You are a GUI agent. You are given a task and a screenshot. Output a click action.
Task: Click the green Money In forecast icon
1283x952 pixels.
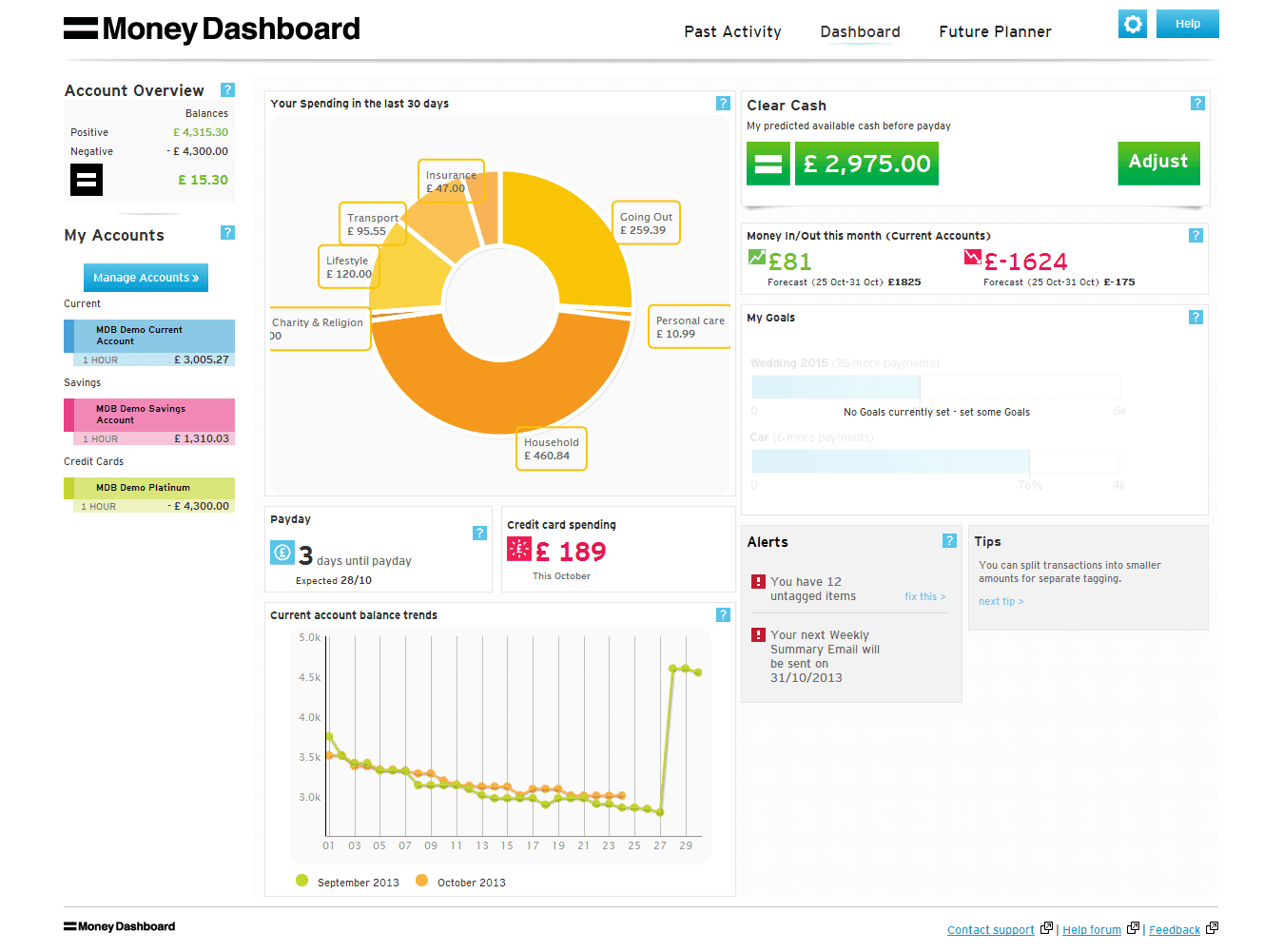tap(756, 256)
